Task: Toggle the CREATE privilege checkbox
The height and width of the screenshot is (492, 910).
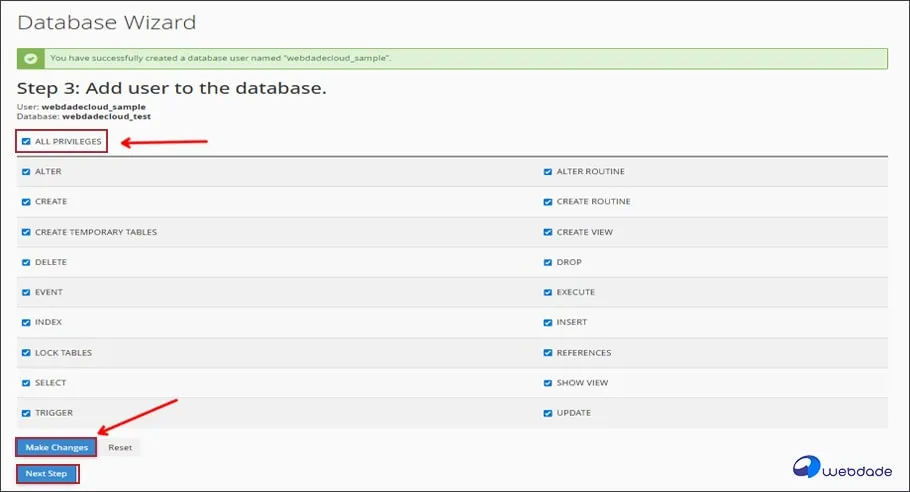Action: [26, 202]
